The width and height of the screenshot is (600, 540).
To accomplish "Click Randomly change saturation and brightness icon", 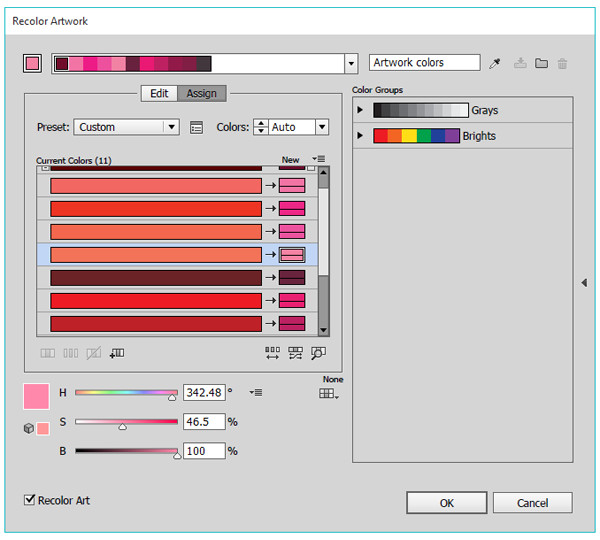I will (295, 353).
